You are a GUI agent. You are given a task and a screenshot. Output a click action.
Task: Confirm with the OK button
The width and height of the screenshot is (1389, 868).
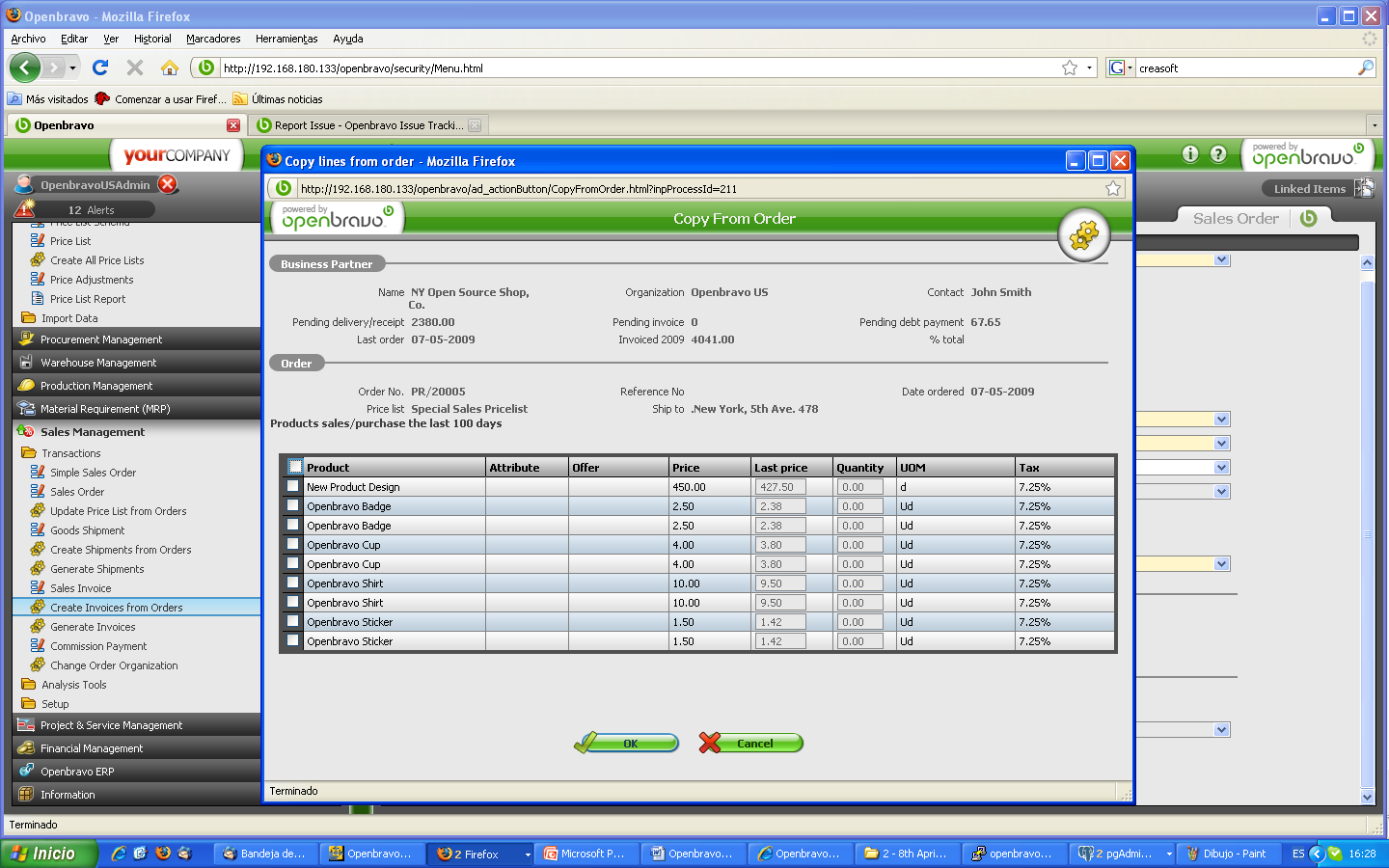point(629,744)
